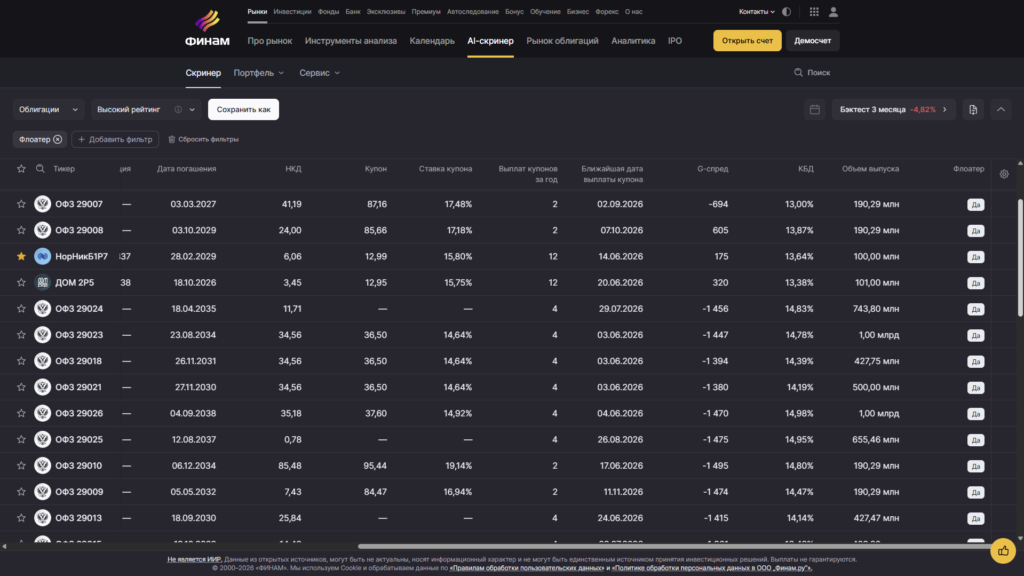
Task: Click the export file icon
Action: 973,110
